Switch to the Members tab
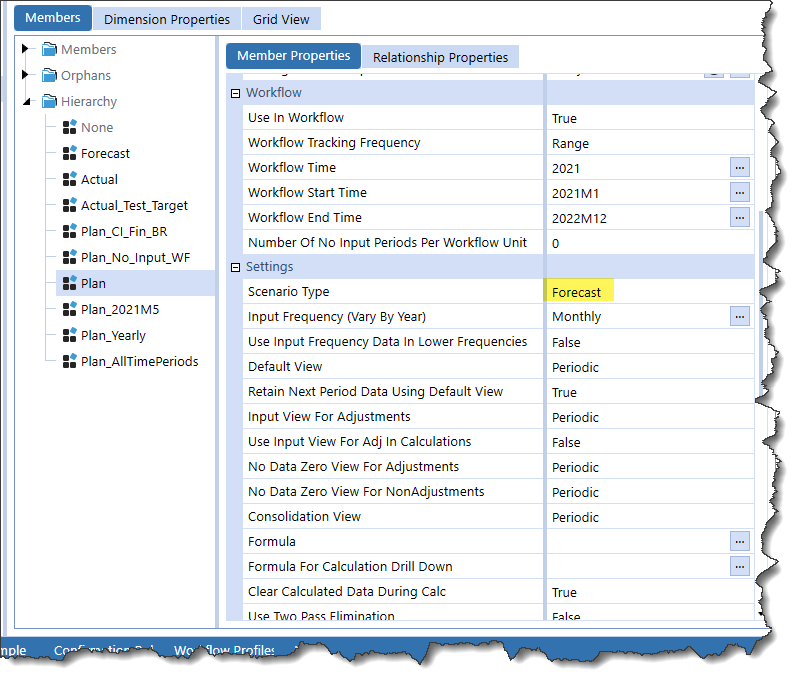Screen dimensions: 803x687 point(53,18)
